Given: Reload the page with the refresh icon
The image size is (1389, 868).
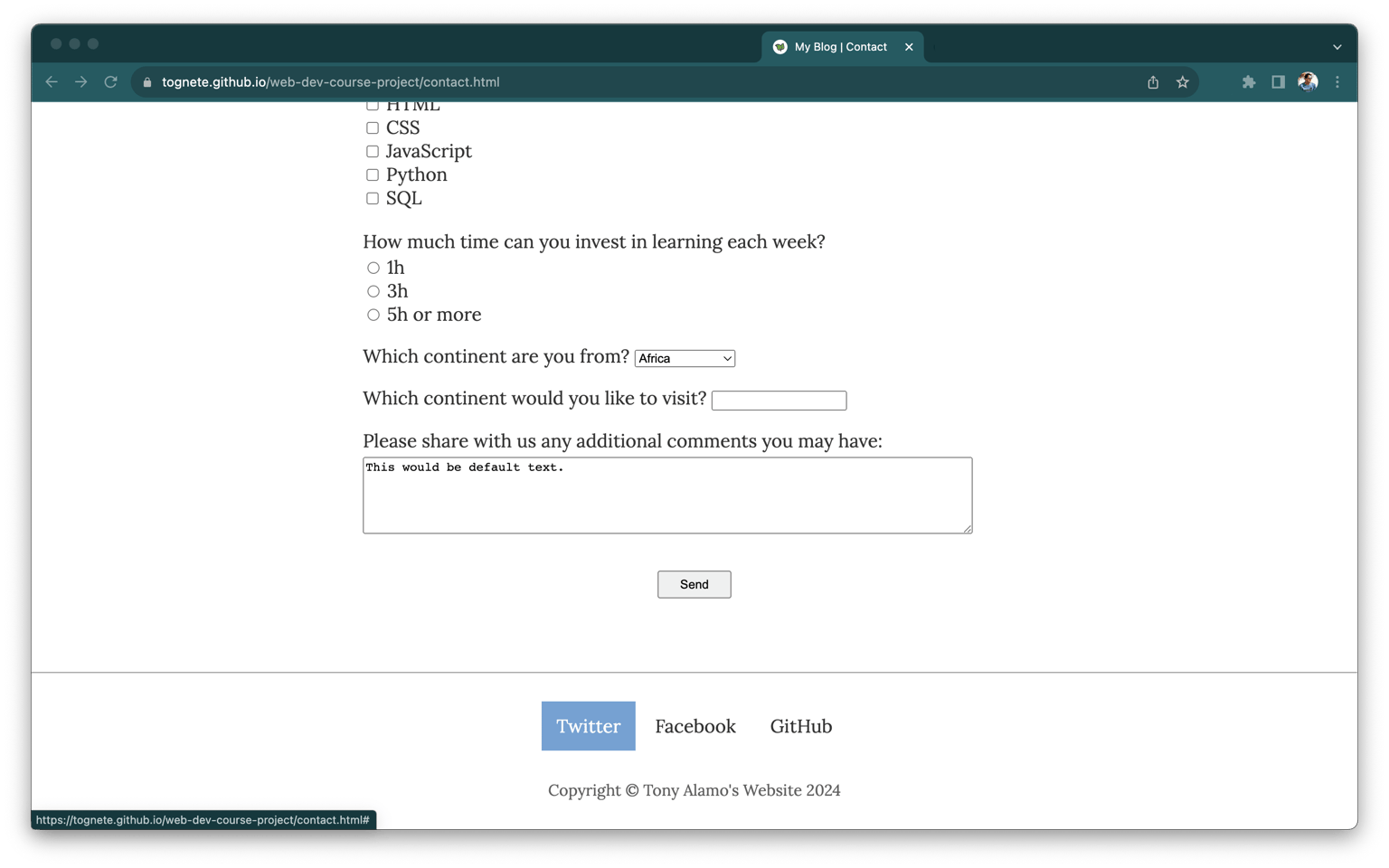Looking at the screenshot, I should [111, 82].
